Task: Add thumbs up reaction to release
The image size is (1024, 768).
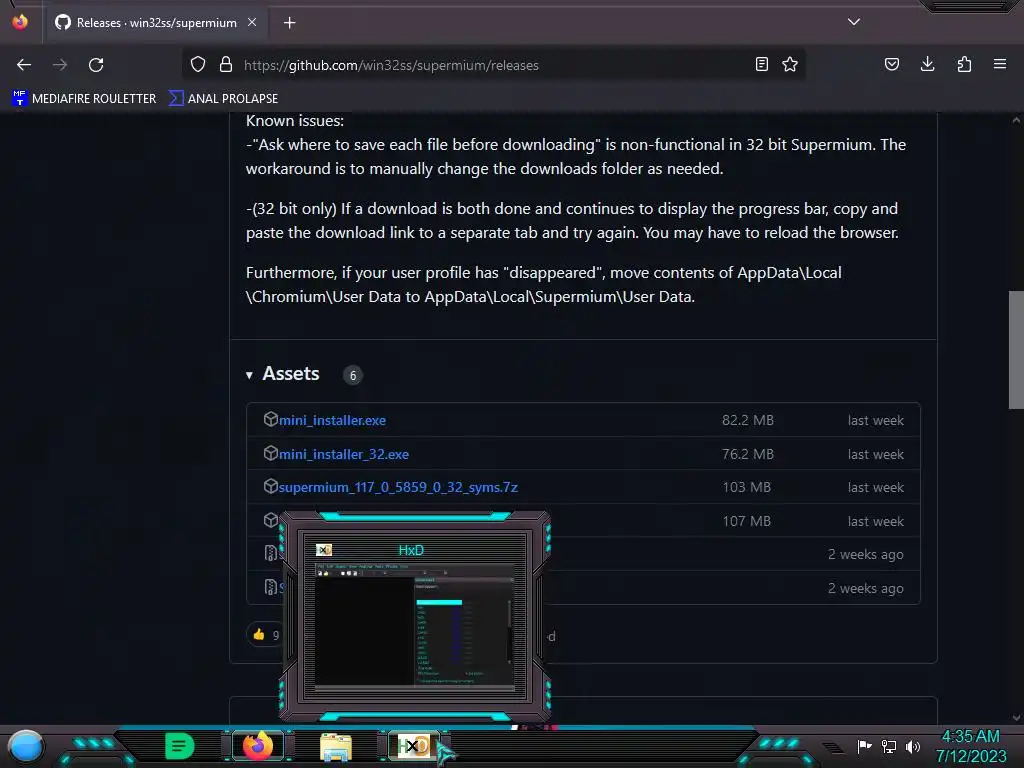Action: (x=263, y=635)
